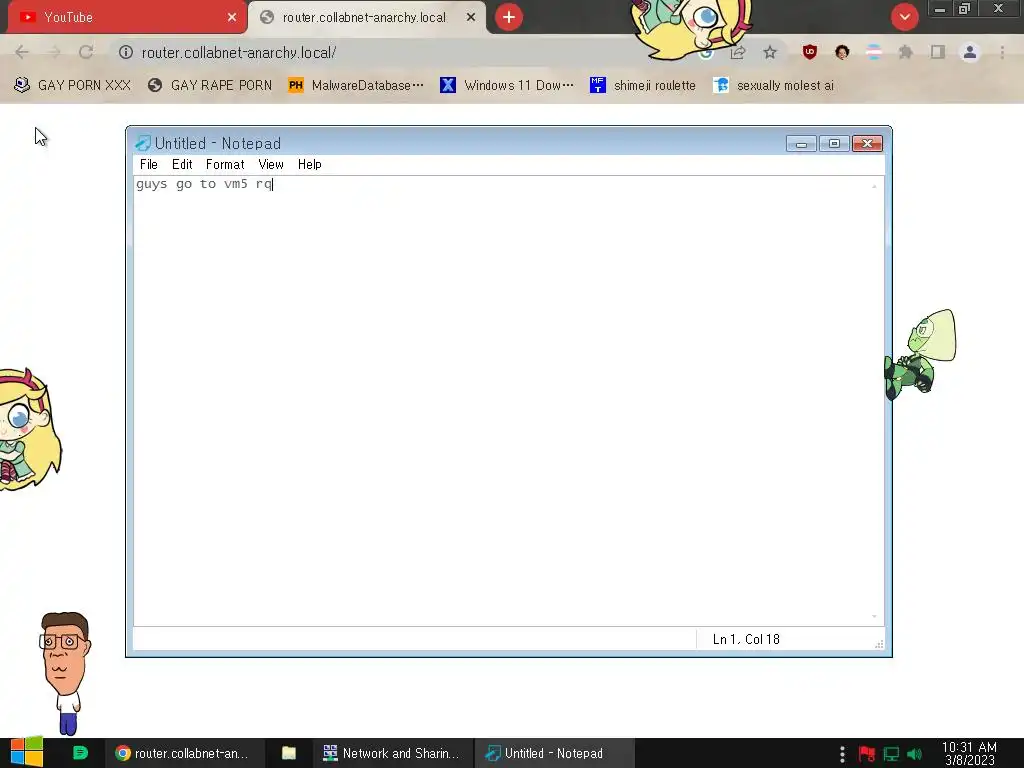Close the Notepad window
Viewport: 1024px width, 768px height.
tap(867, 144)
